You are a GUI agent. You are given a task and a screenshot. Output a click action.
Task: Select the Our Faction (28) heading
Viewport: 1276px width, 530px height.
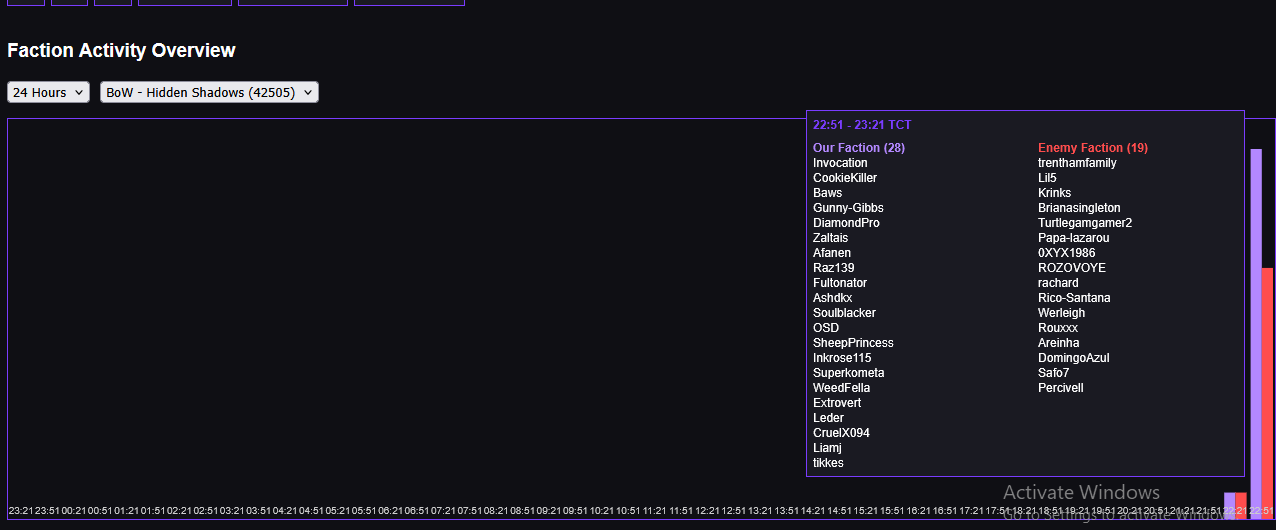(858, 148)
